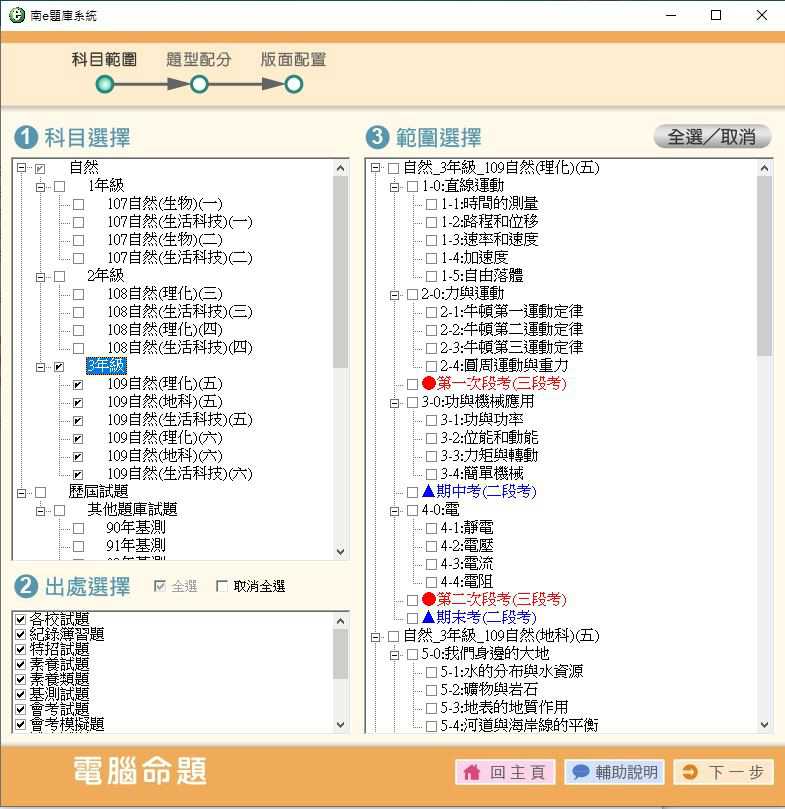
Task: Click the blue triangle icon beside 期末考(二段考)
Action: click(428, 617)
